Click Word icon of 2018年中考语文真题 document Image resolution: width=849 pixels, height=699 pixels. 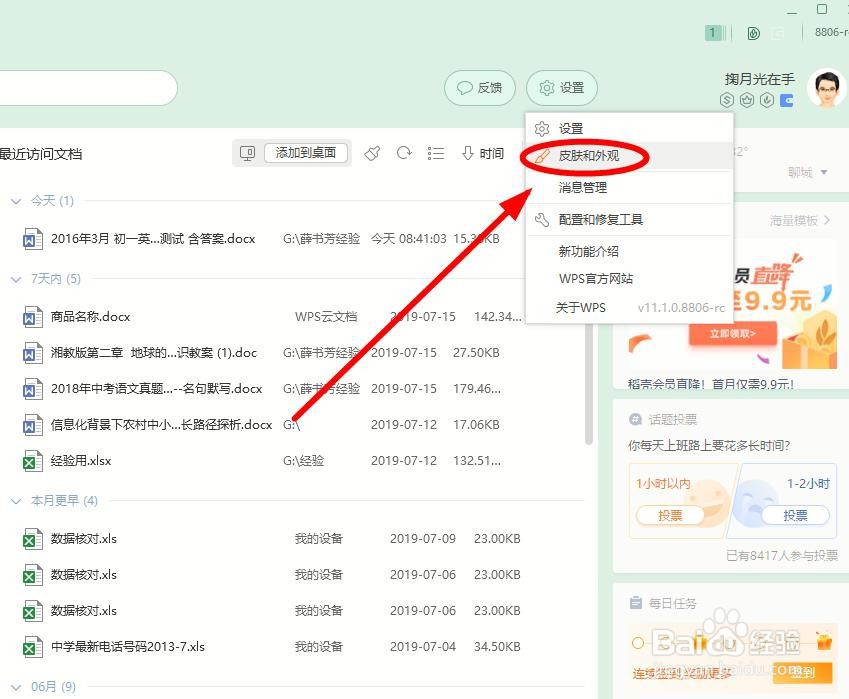click(32, 389)
